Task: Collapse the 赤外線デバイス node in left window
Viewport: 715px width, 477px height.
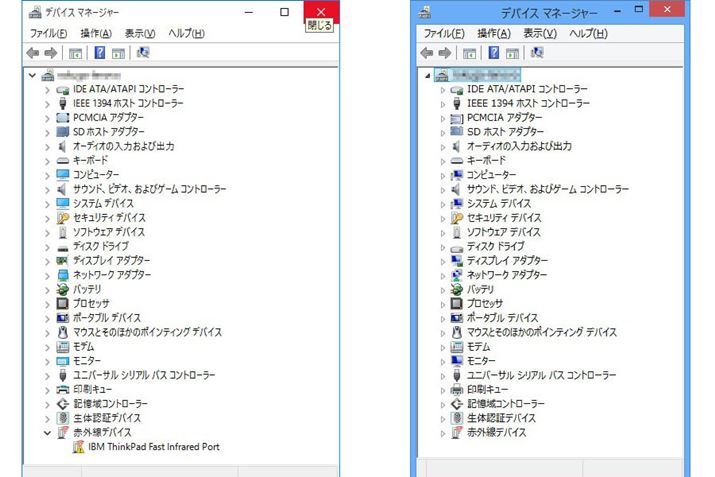Action: coord(47,433)
